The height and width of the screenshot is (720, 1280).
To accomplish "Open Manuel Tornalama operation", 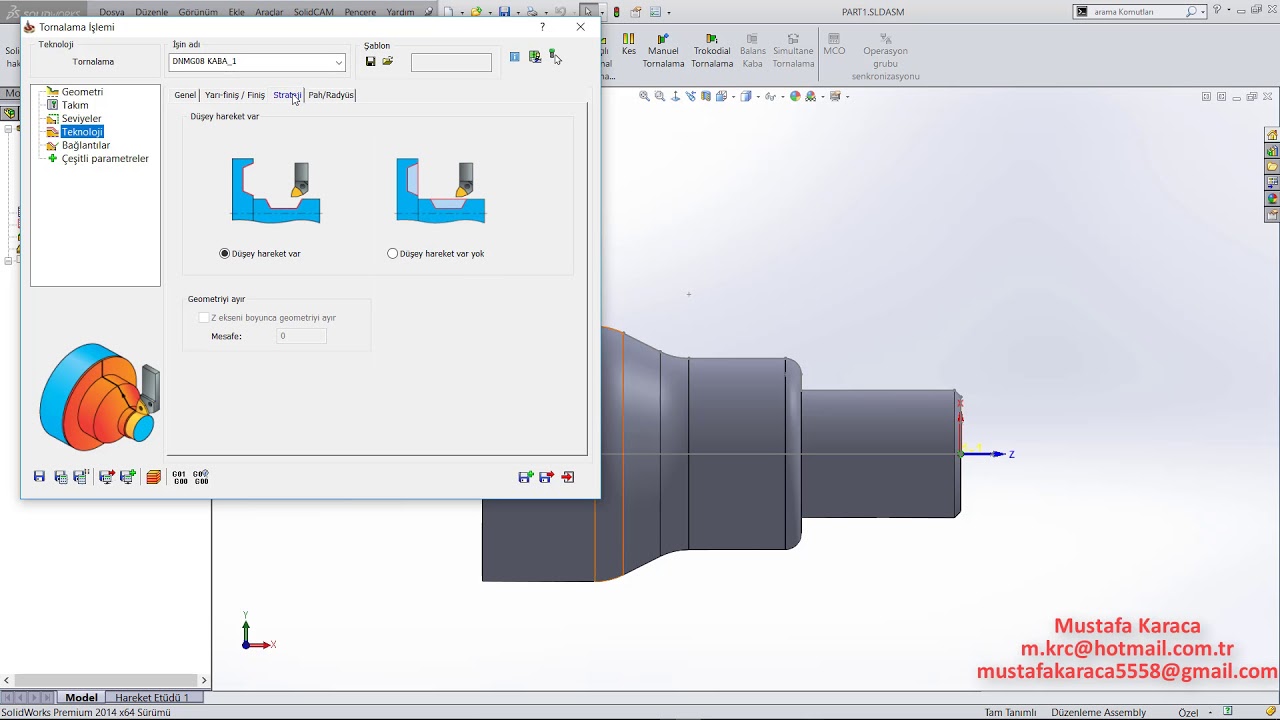I will (663, 51).
